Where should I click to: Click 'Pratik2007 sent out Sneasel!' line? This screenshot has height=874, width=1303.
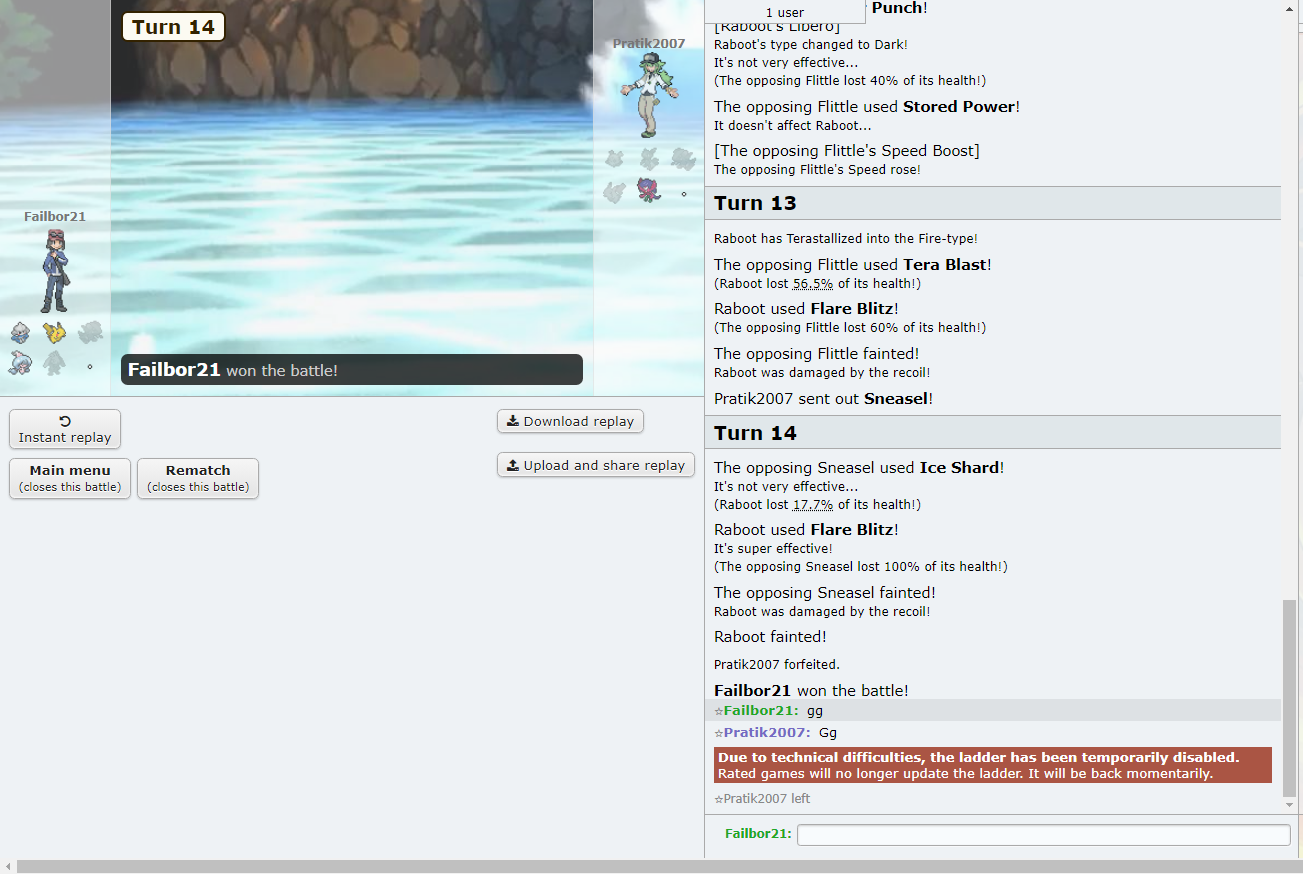click(x=824, y=399)
